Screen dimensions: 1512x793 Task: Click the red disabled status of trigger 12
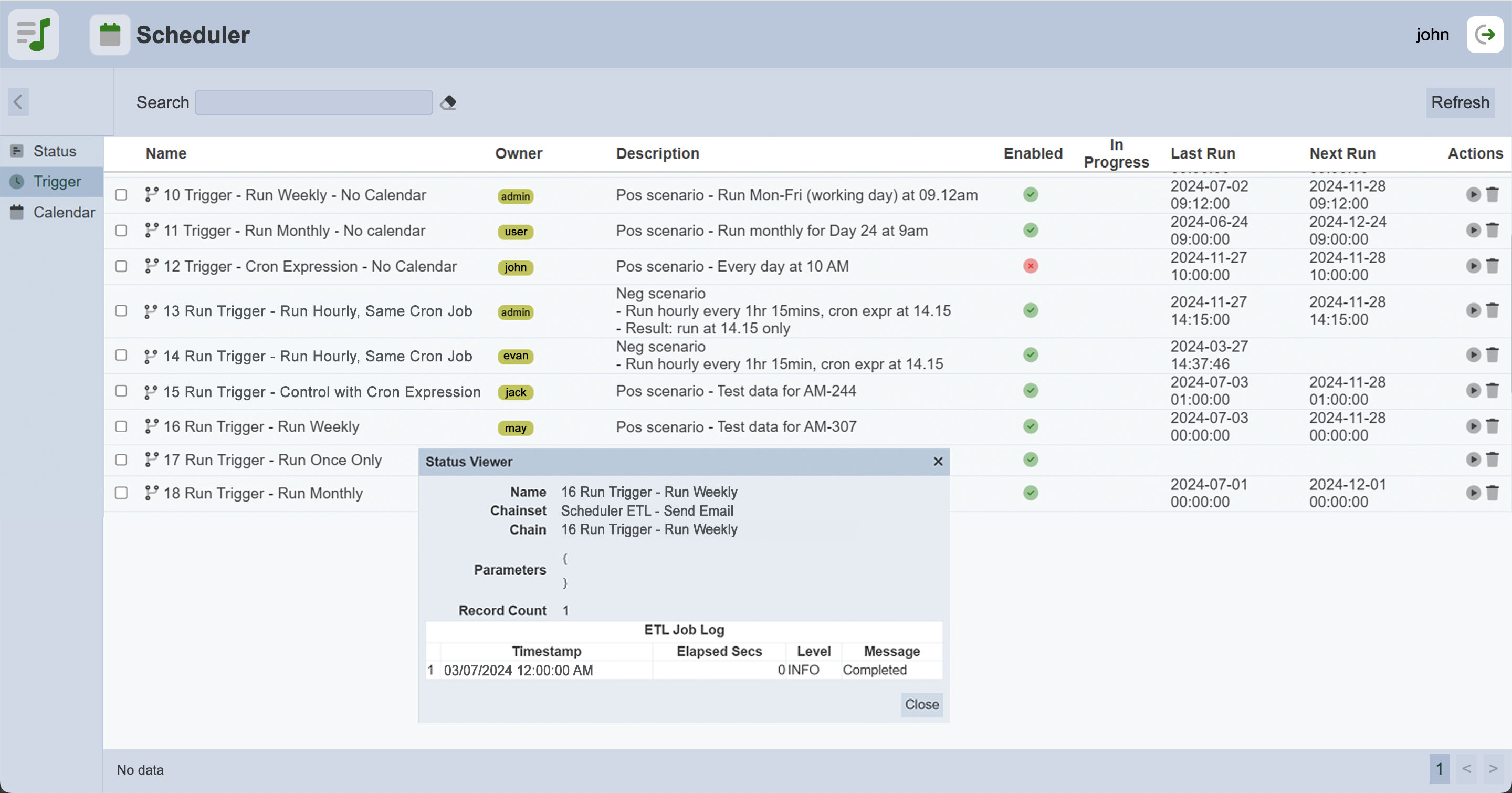(x=1030, y=266)
